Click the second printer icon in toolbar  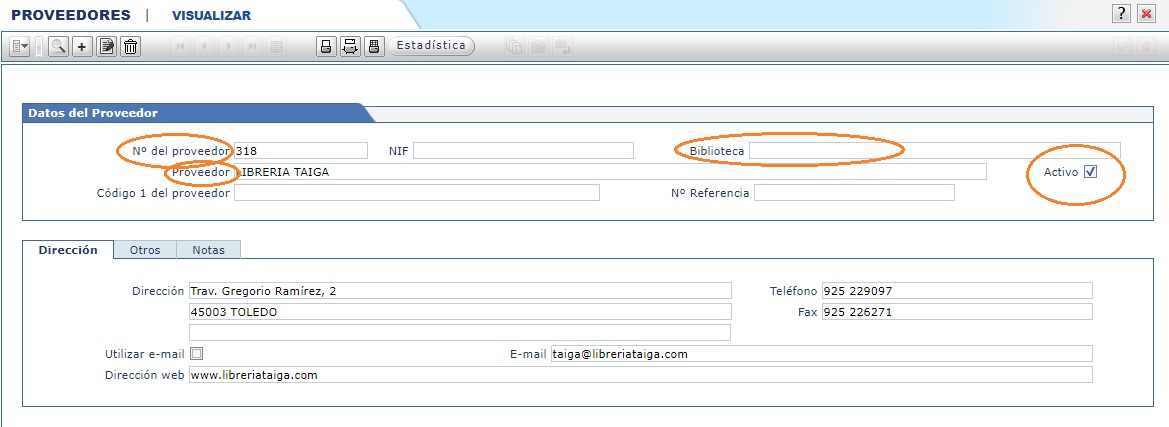click(x=350, y=46)
